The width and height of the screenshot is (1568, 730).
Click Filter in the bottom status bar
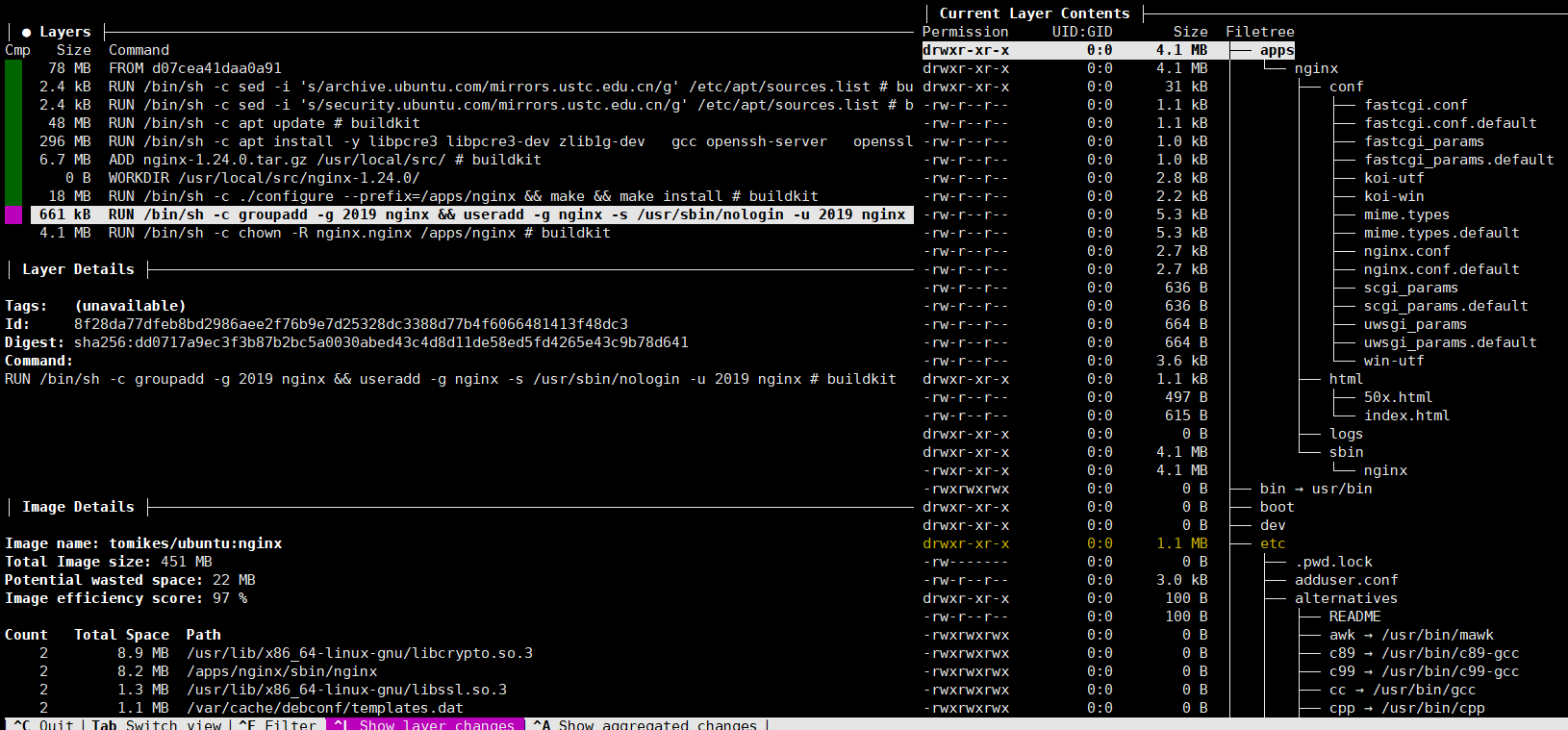(278, 724)
